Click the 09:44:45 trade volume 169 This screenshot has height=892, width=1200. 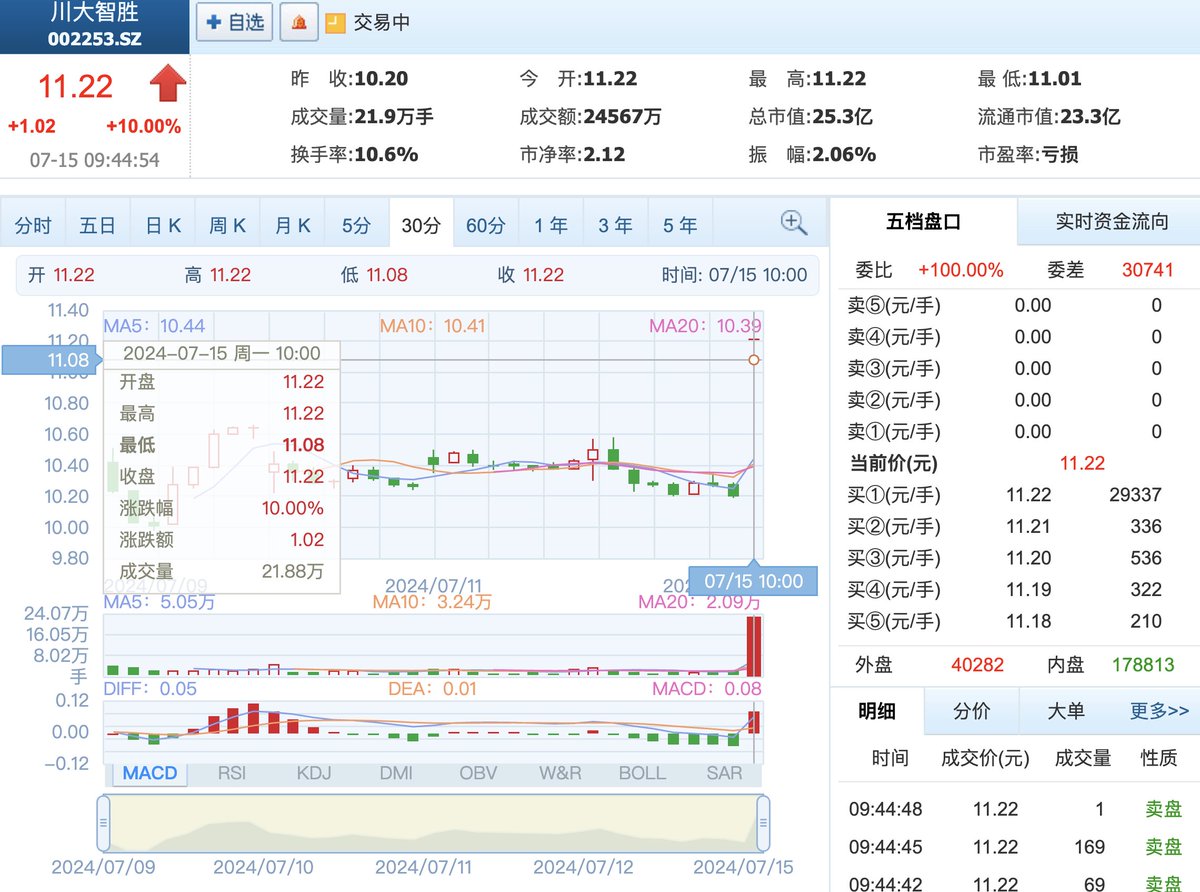1088,847
